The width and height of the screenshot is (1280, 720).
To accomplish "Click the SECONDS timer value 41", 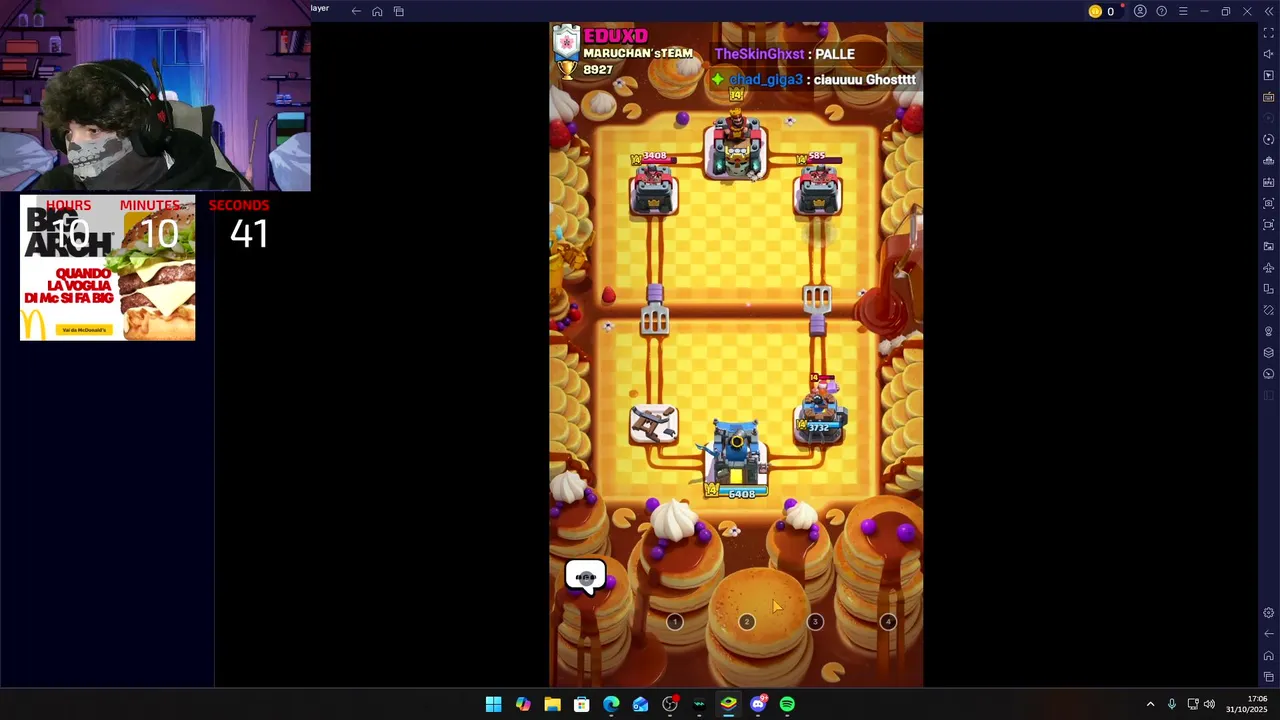I will click(249, 234).
